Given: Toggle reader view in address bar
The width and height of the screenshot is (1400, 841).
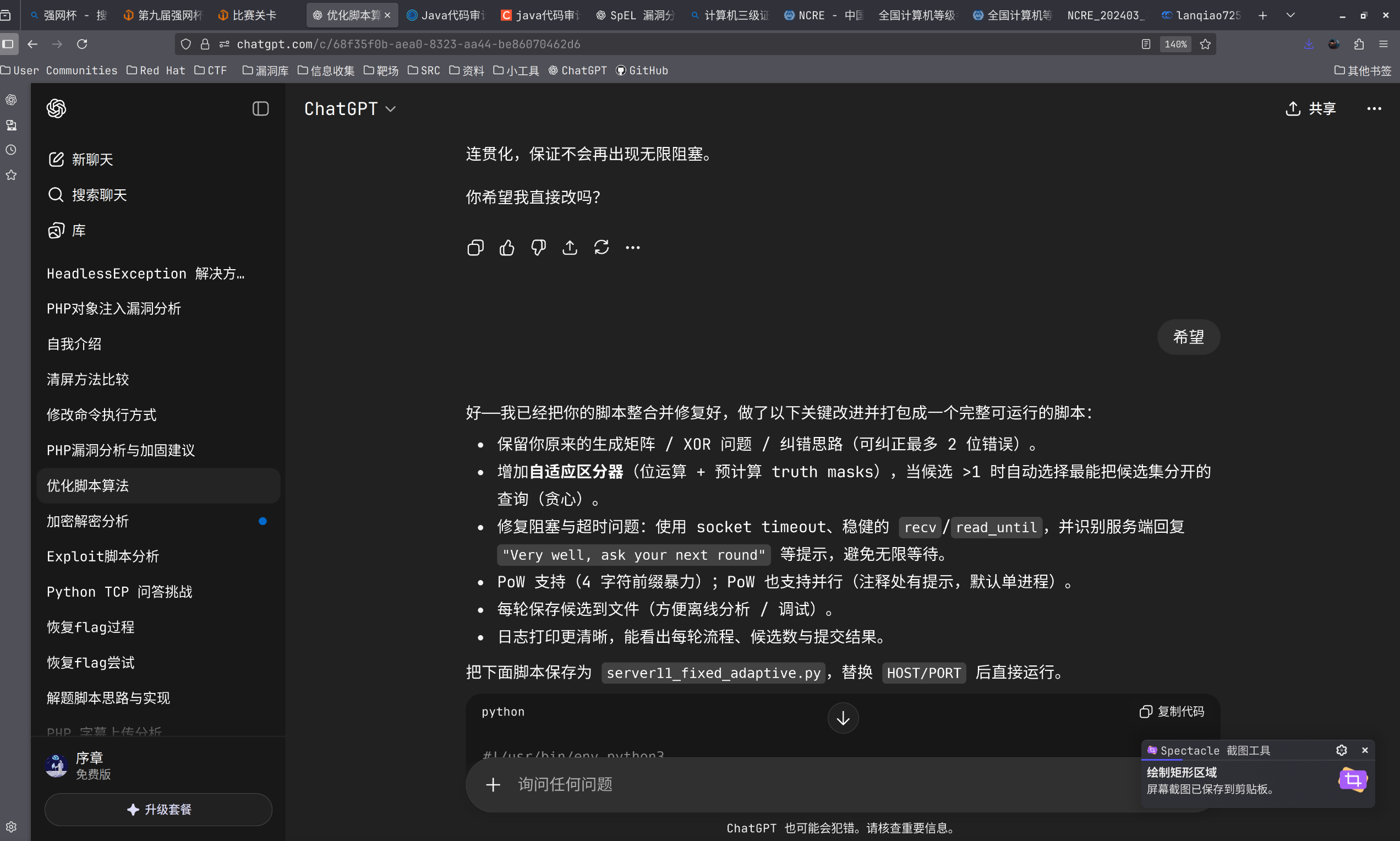Looking at the screenshot, I should [1146, 44].
